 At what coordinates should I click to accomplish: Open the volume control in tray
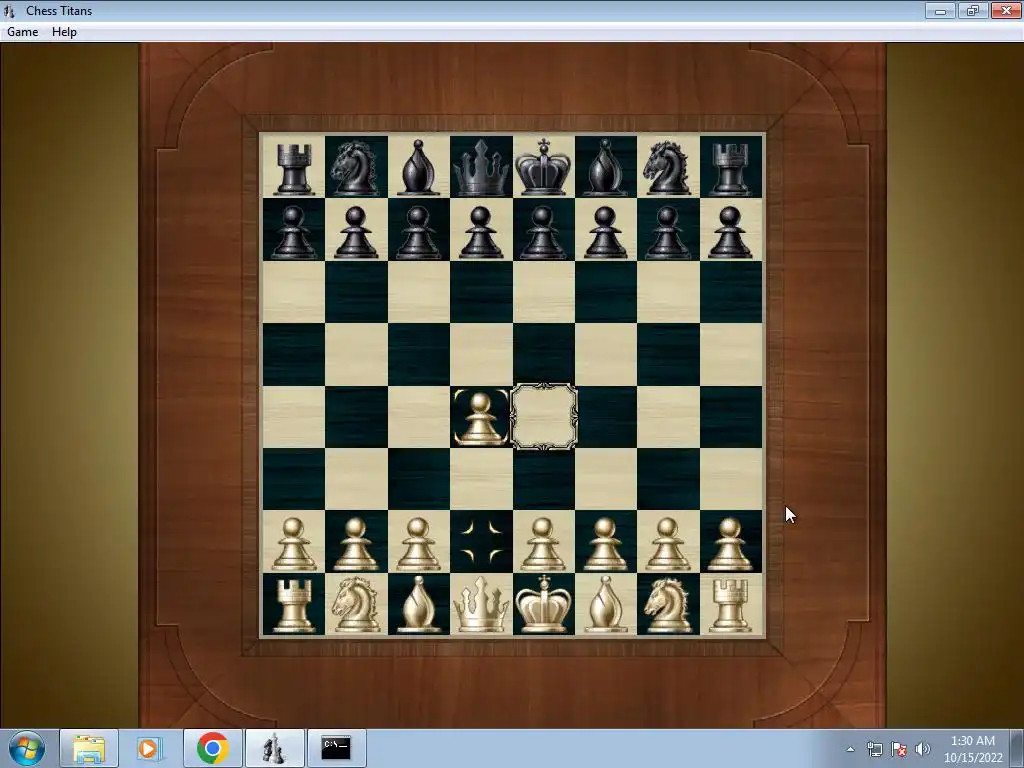point(923,749)
